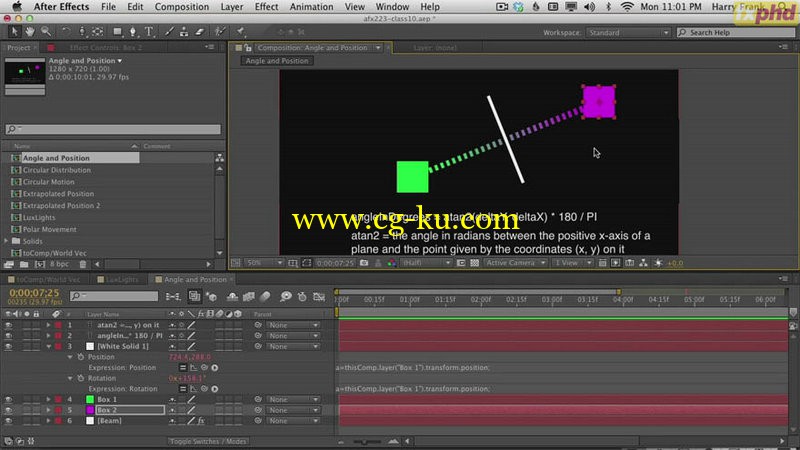Select the Zoom tool in toolbar
The image size is (800, 450).
(46, 32)
